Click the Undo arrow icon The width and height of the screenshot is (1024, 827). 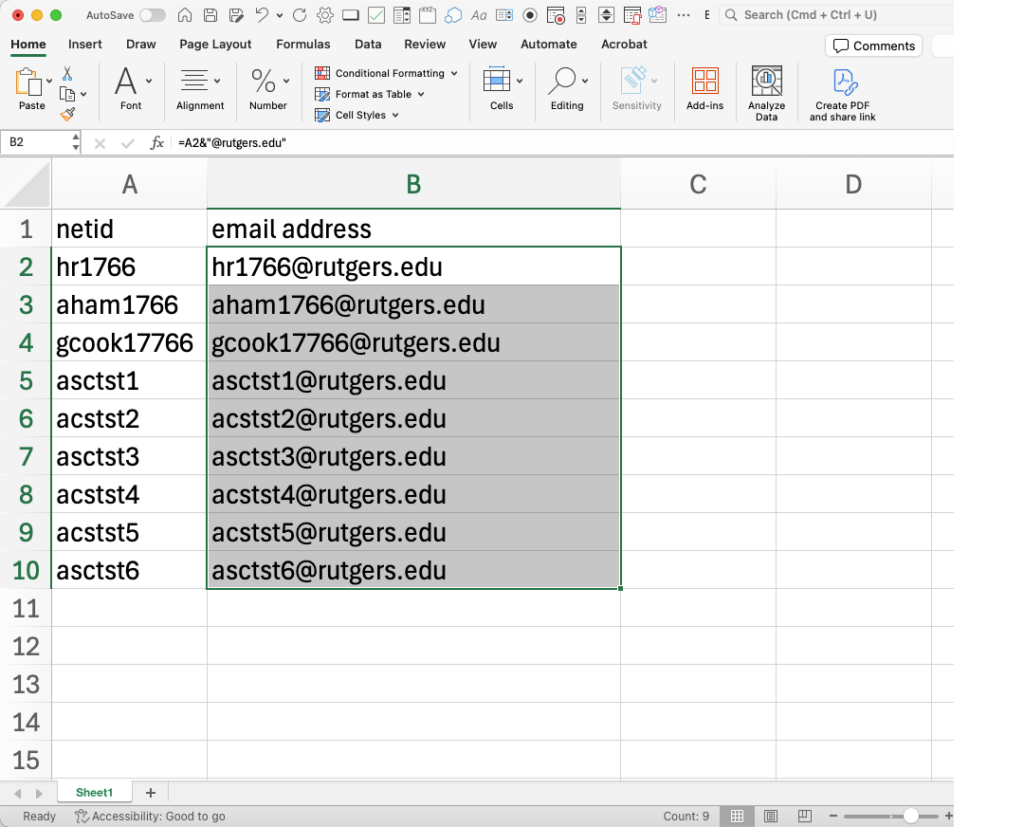click(x=261, y=15)
